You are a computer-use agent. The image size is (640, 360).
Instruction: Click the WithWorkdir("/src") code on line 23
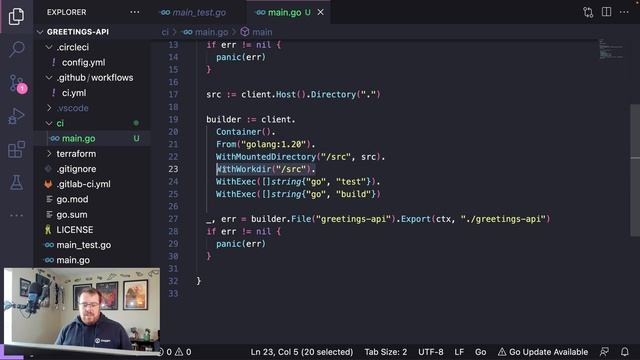[265, 169]
